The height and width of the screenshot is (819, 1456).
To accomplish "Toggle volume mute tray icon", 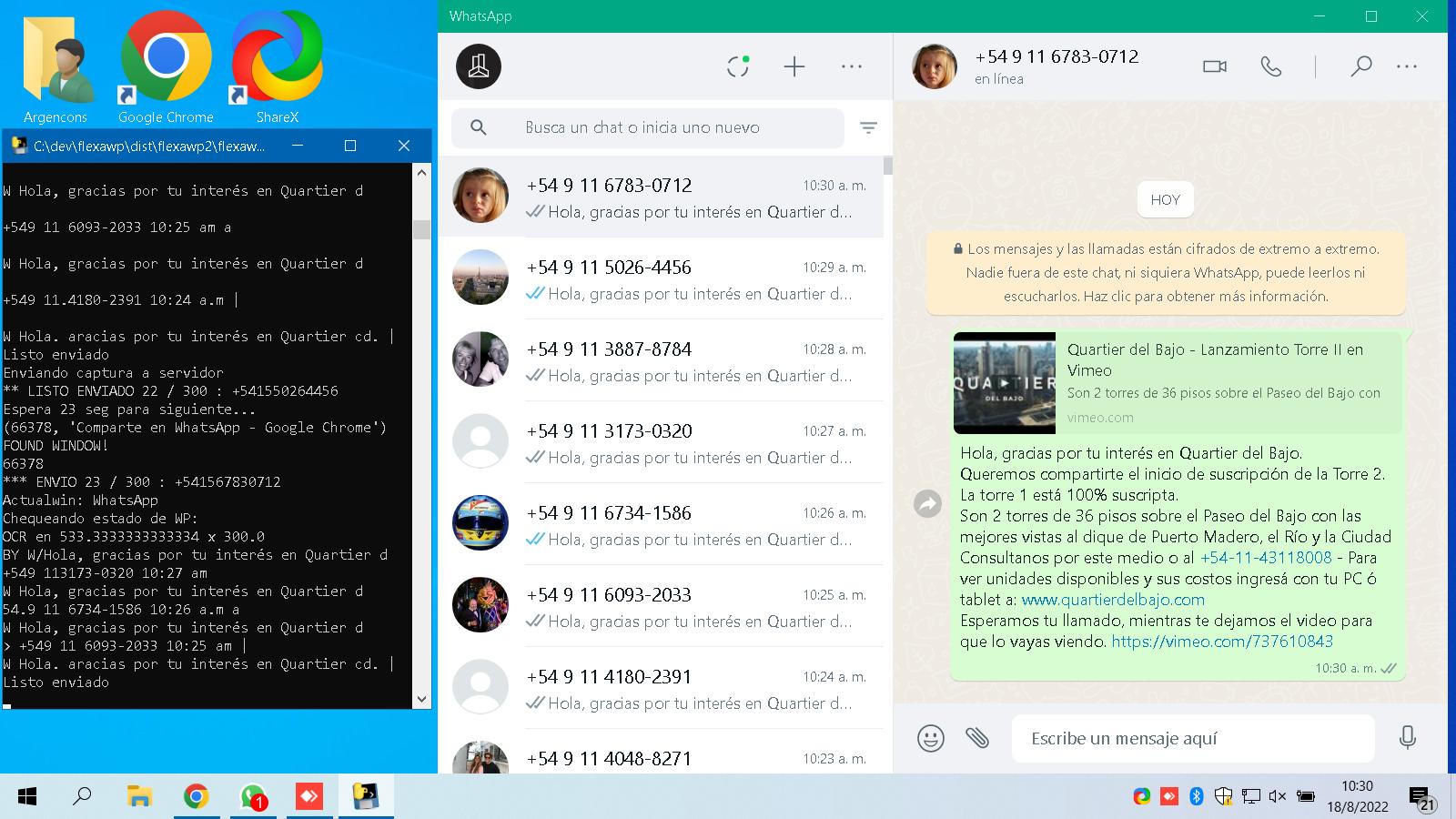I will [1278, 796].
